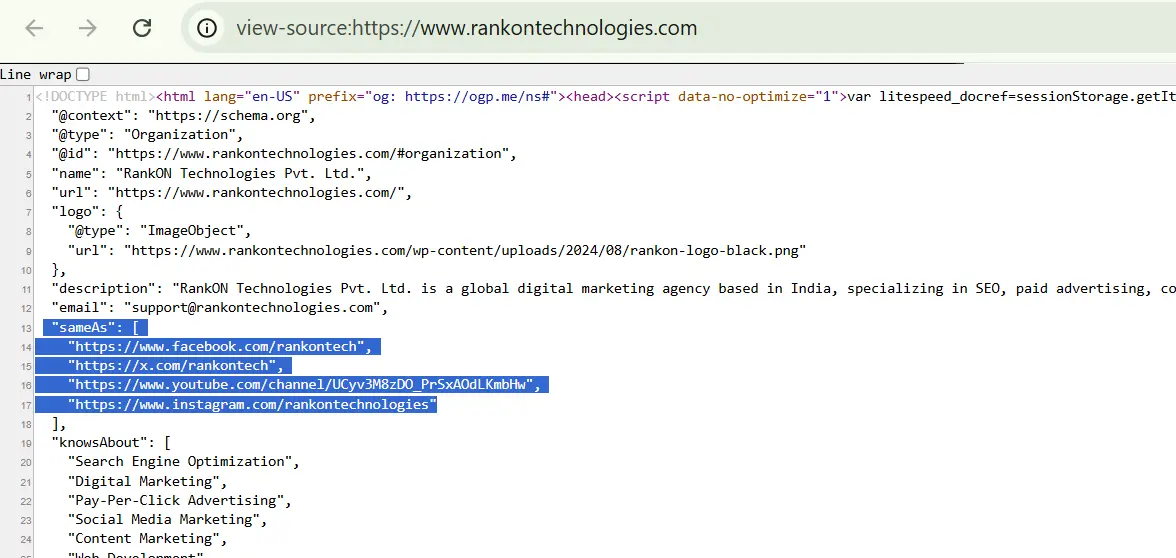
Task: Open the https://ogp.me/ns# link
Action: (x=480, y=96)
